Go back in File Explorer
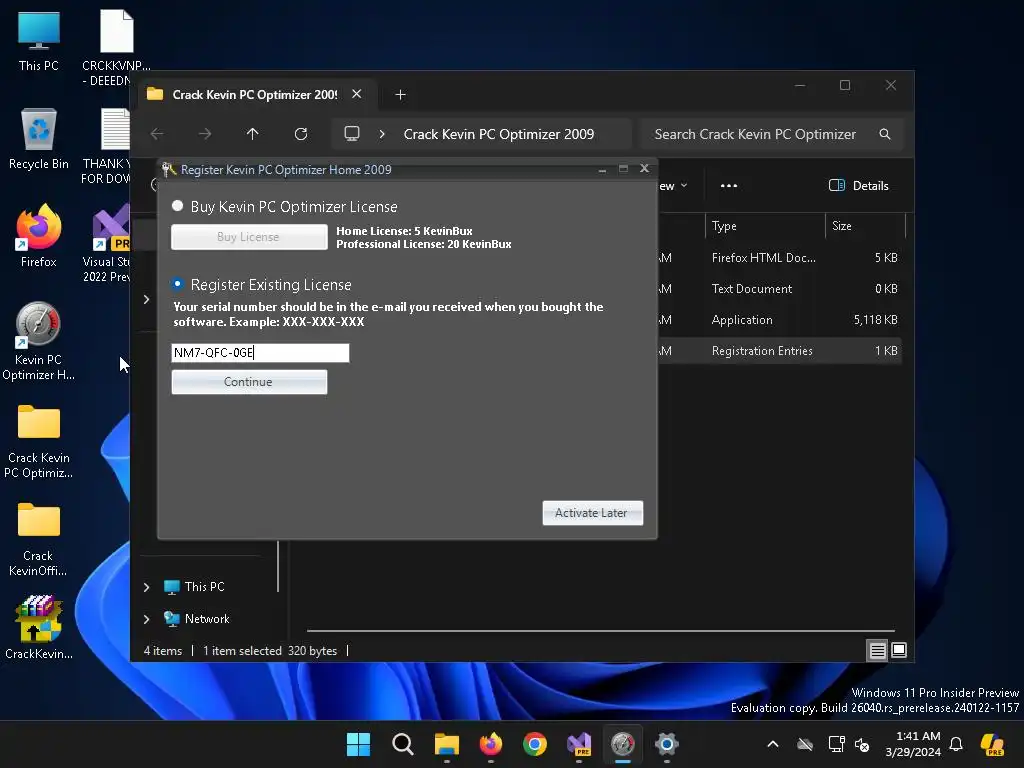Screen dimensions: 1024x768 click(x=157, y=134)
